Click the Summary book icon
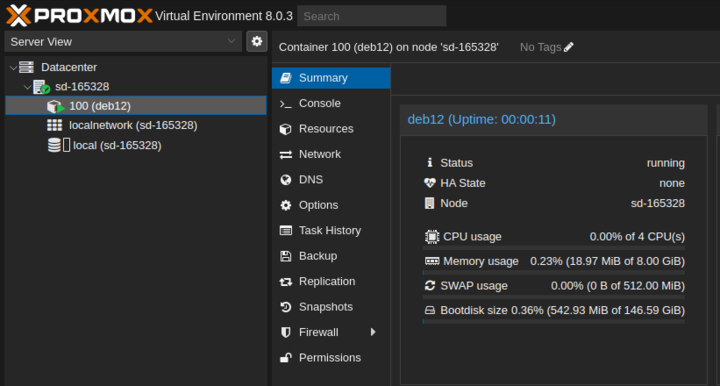 coord(286,78)
